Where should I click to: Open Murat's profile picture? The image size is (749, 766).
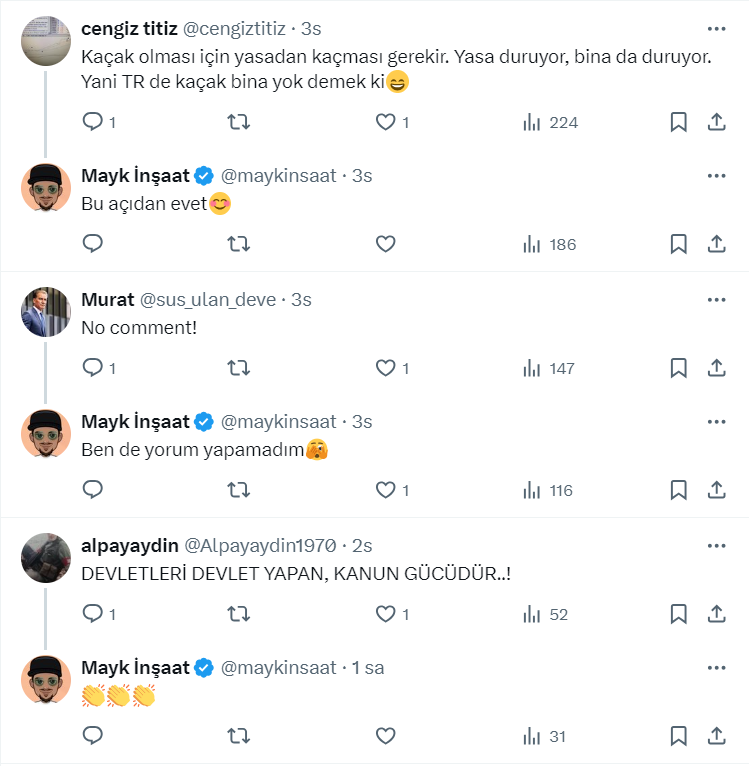46,312
